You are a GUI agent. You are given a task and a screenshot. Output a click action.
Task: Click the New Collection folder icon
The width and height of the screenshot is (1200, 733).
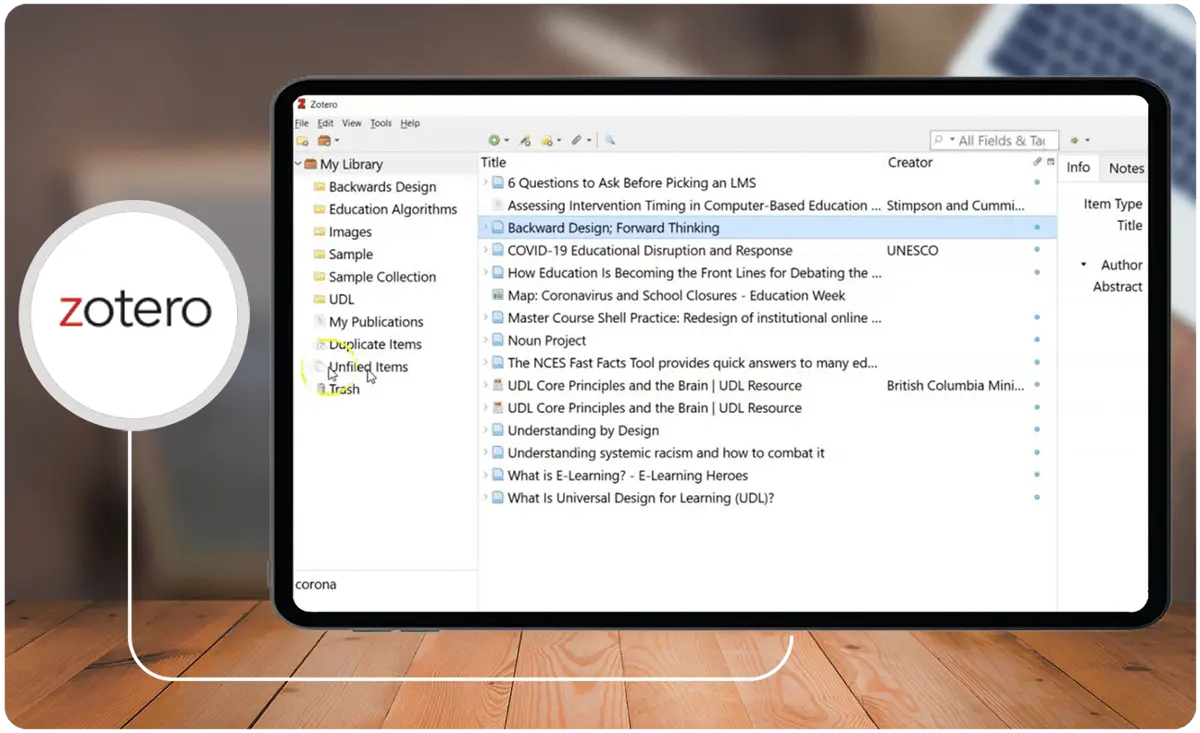click(x=302, y=141)
